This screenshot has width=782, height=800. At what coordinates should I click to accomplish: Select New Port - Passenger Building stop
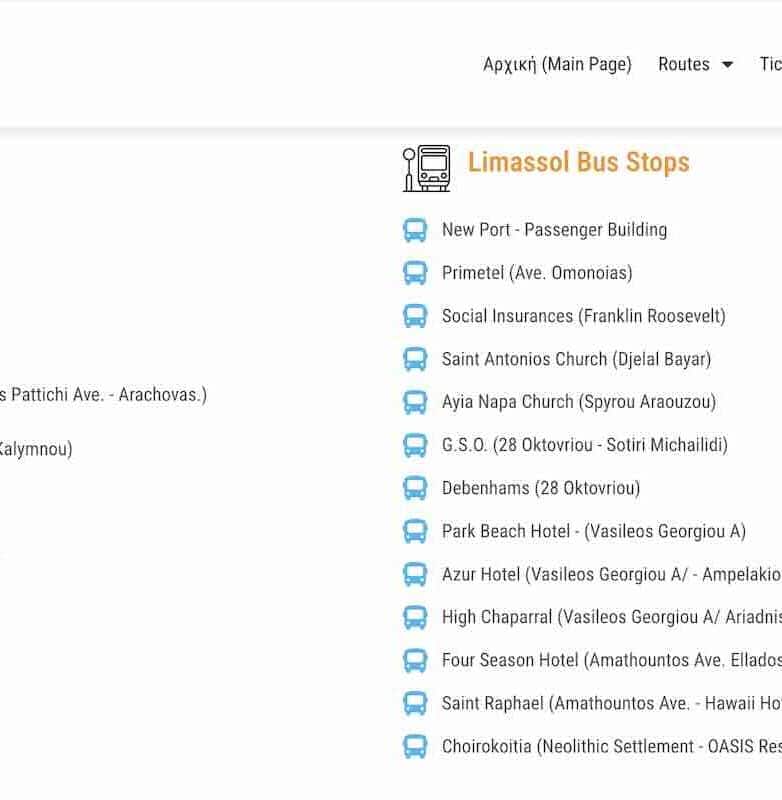pos(554,230)
